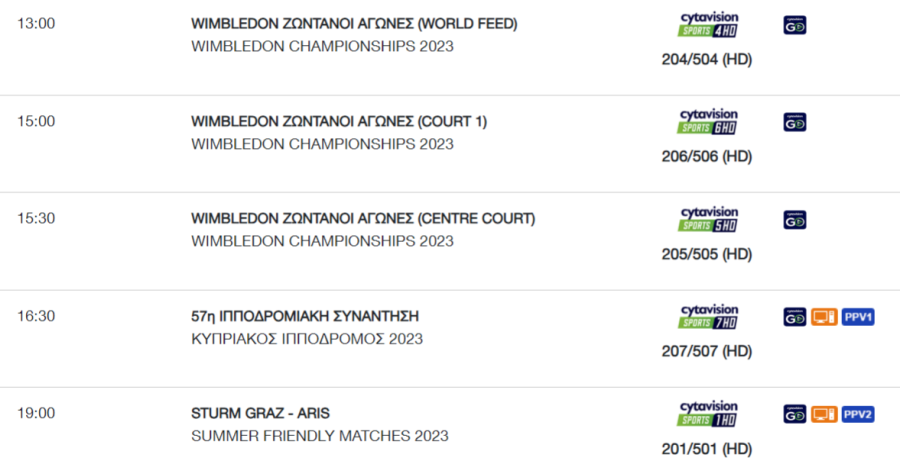
Task: Open Wimbledon World Feed programme title
Action: [354, 24]
